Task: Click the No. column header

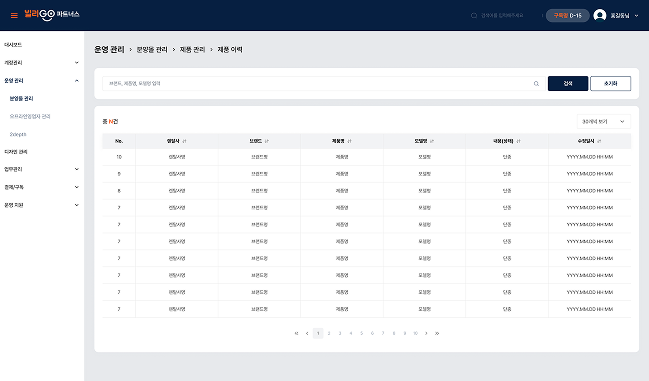Action: coord(119,141)
